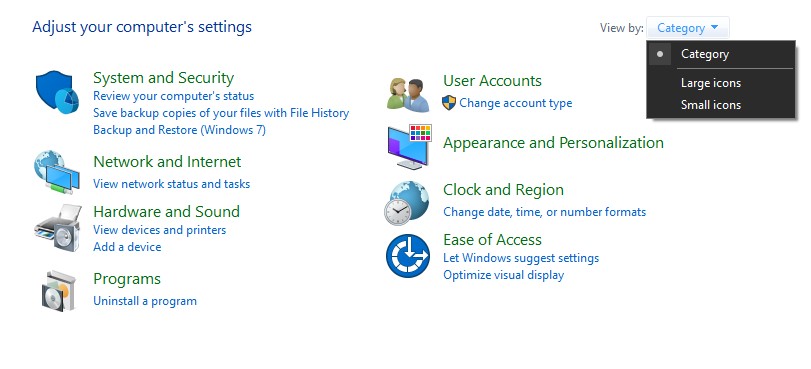811x369 pixels.
Task: Click Backup and Restore (Windows 7) link
Action: point(179,130)
